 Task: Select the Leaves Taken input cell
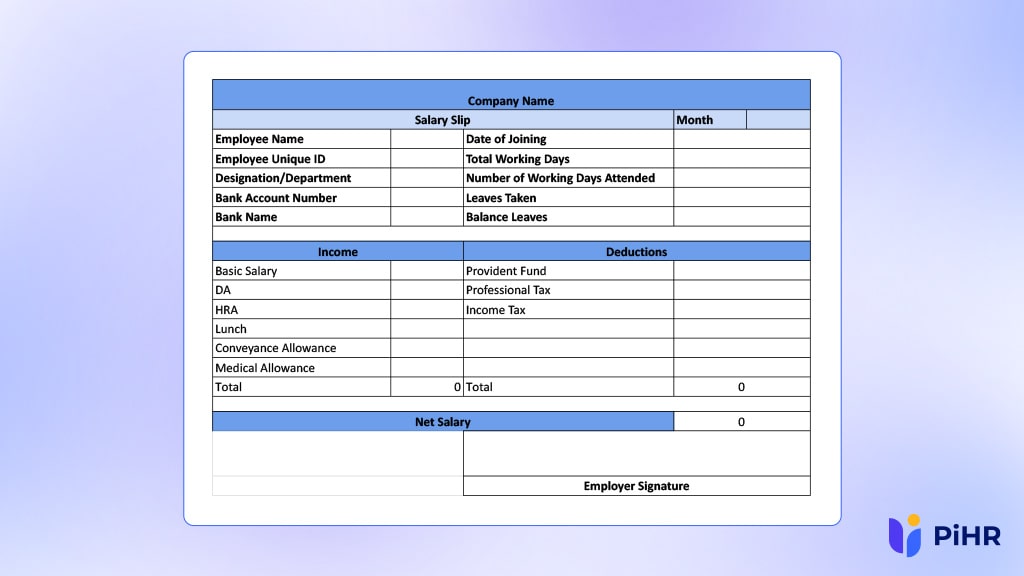[742, 197]
